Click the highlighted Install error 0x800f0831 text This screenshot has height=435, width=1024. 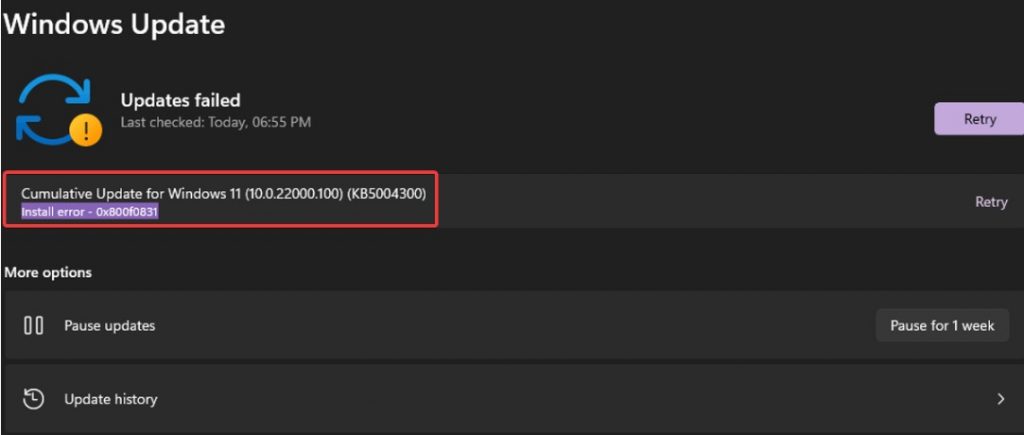(90, 212)
